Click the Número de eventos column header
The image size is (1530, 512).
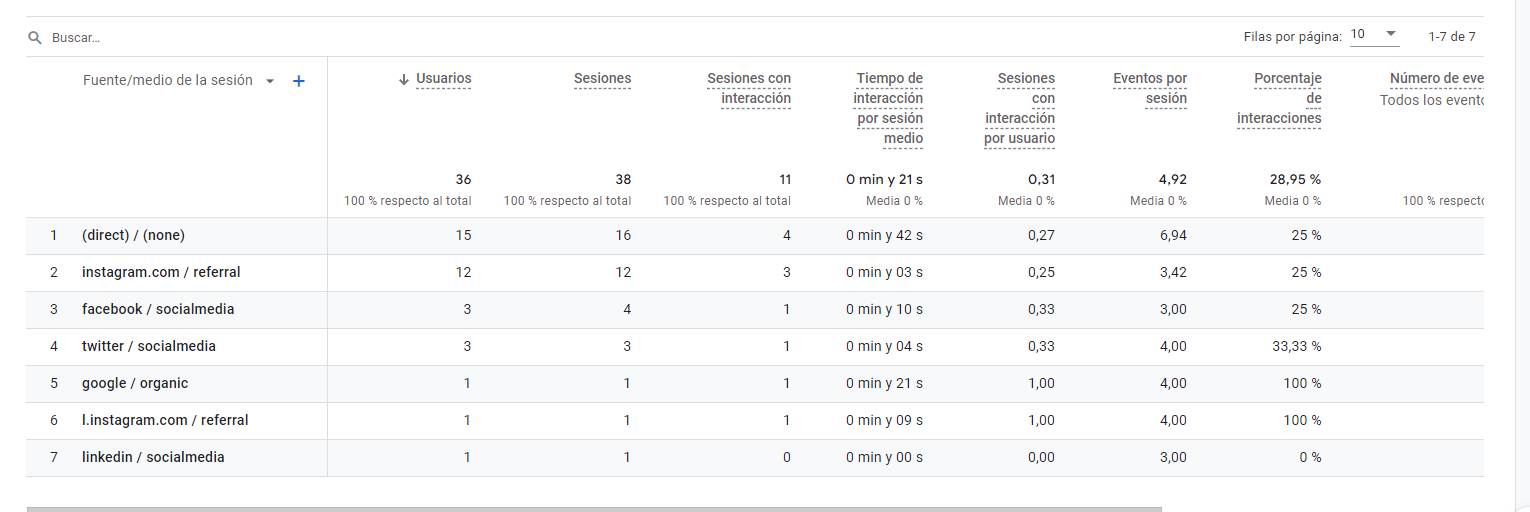[x=1436, y=78]
